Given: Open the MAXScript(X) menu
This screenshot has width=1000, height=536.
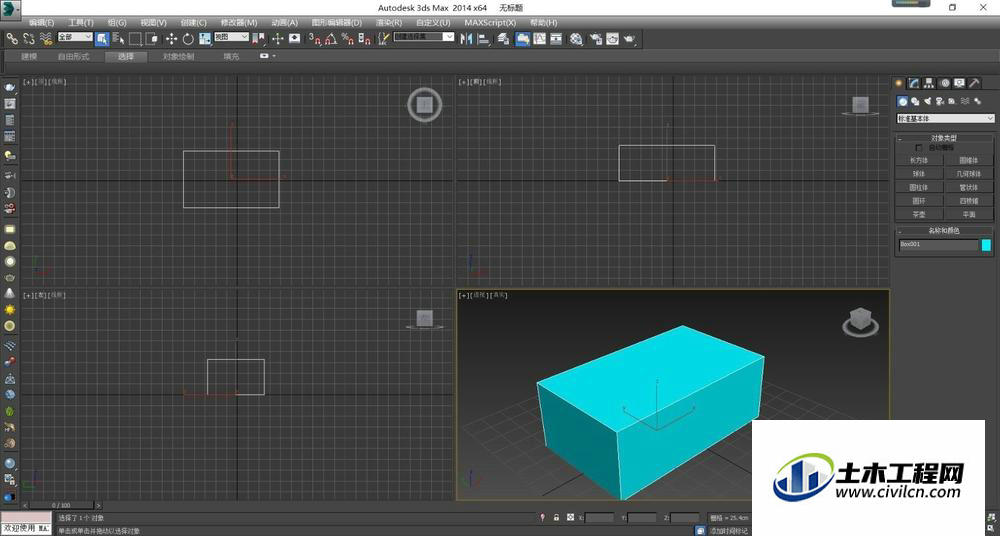Looking at the screenshot, I should click(x=490, y=22).
